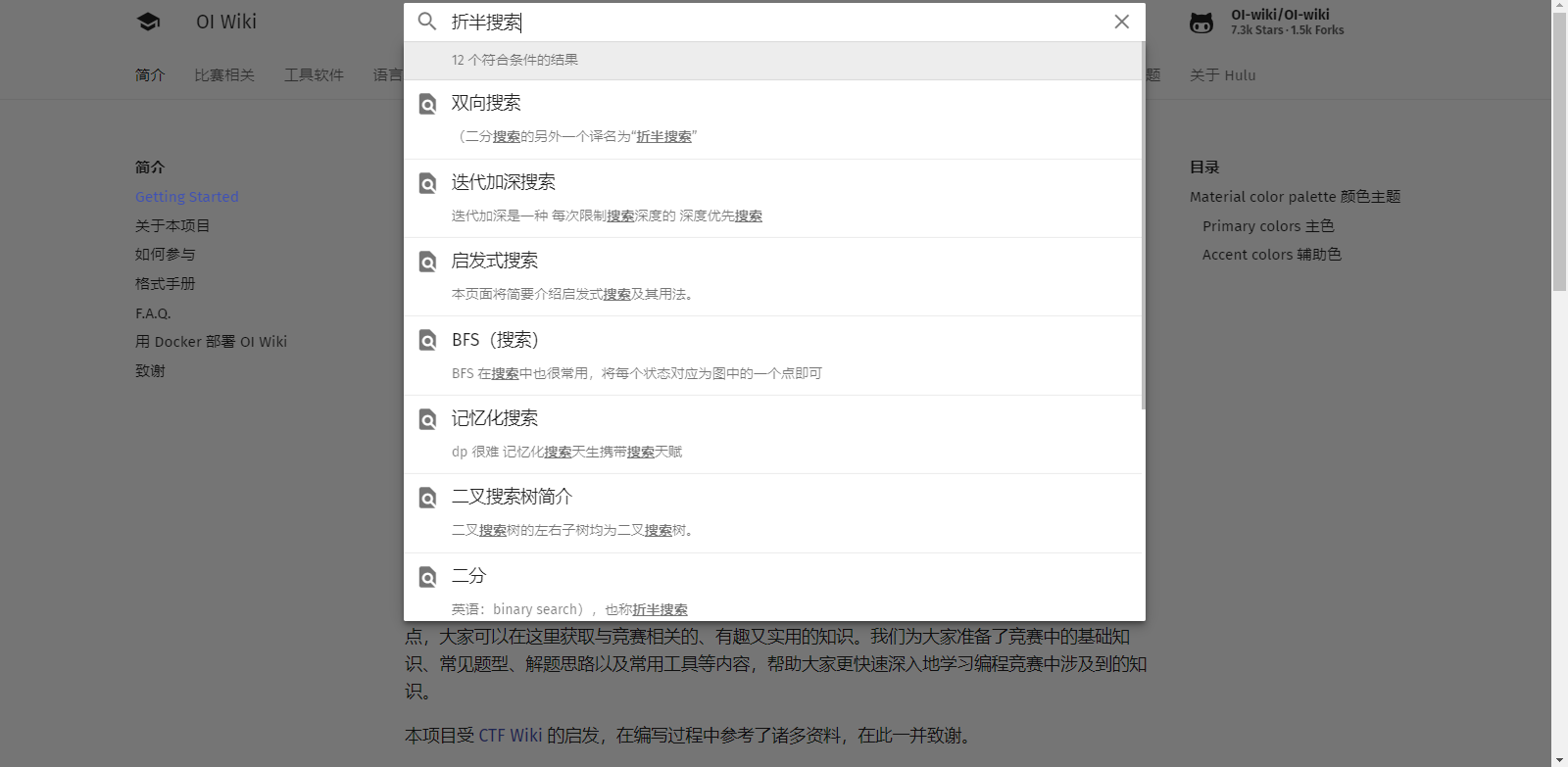Image resolution: width=1568 pixels, height=767 pixels.
Task: Open the 双向搜索 search result
Action: pyautogui.click(x=773, y=120)
